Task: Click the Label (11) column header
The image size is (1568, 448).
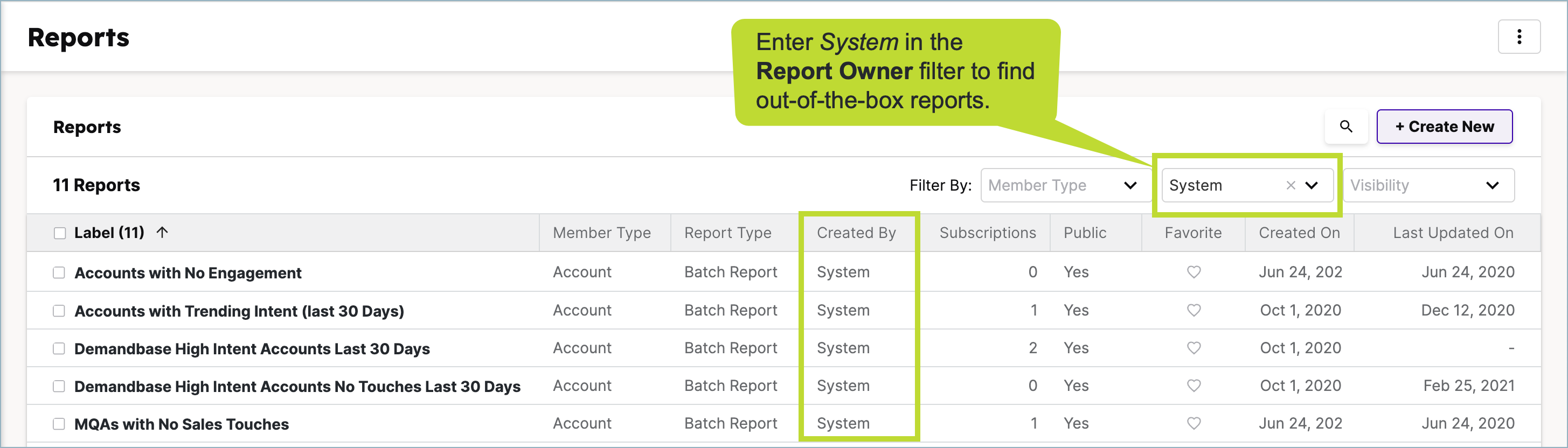Action: (x=109, y=233)
